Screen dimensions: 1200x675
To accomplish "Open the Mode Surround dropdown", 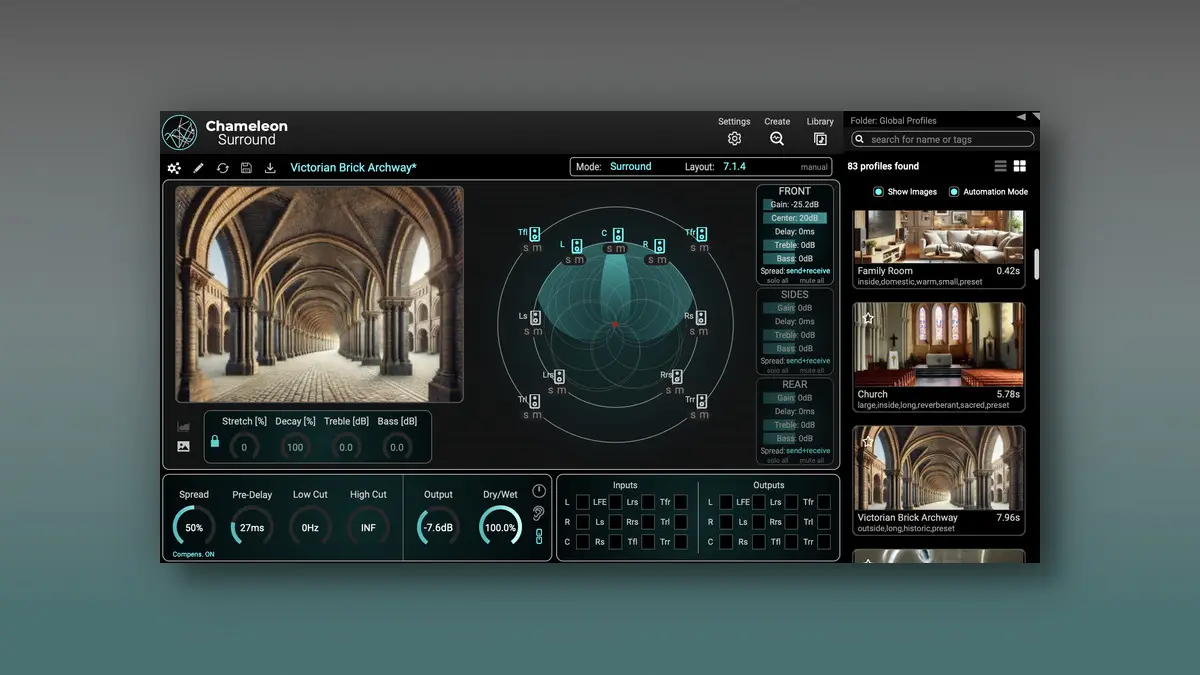I will click(631, 167).
